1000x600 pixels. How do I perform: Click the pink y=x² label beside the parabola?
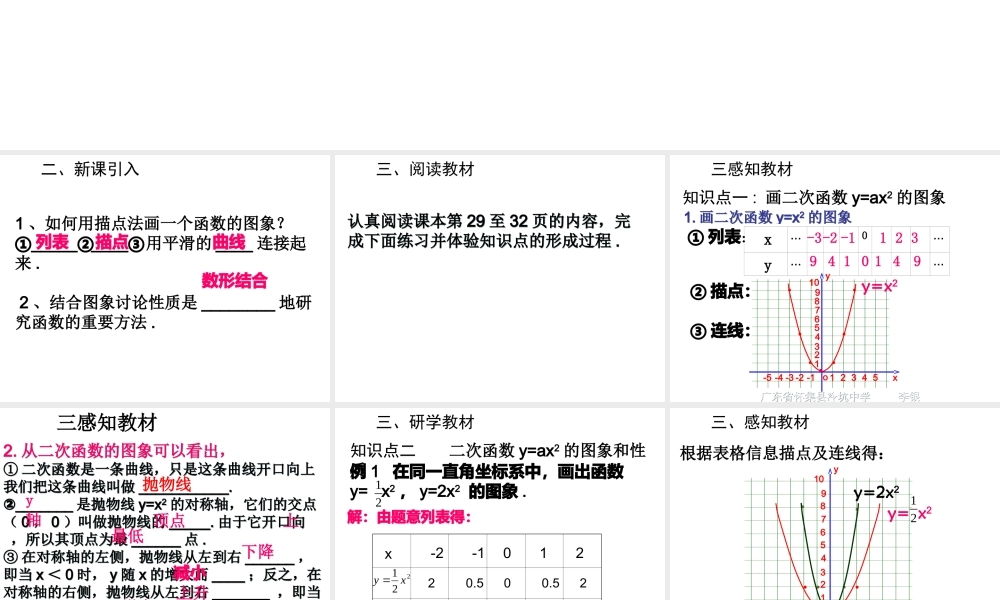pos(880,286)
